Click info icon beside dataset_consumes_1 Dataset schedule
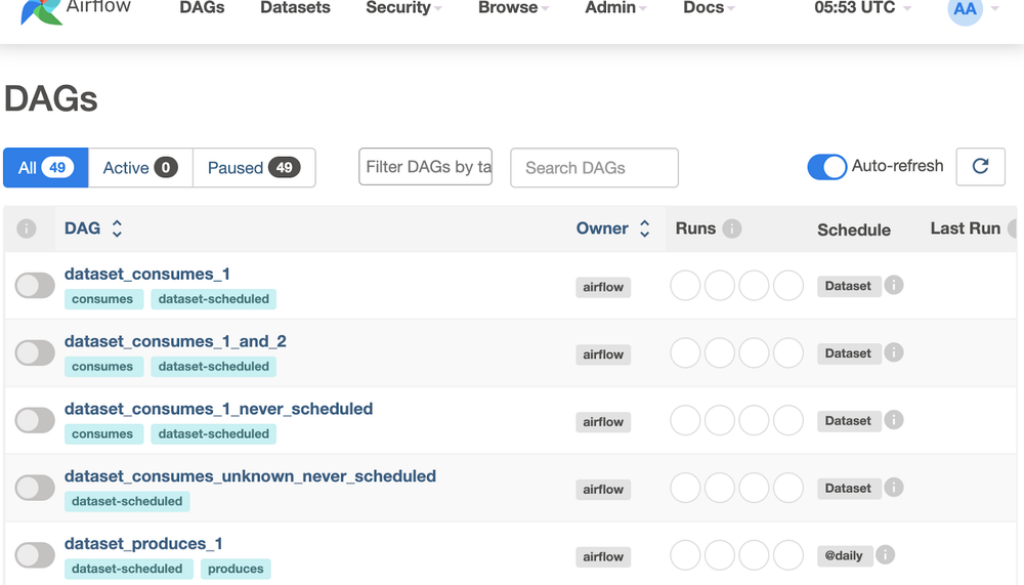1024x585 pixels. (894, 285)
